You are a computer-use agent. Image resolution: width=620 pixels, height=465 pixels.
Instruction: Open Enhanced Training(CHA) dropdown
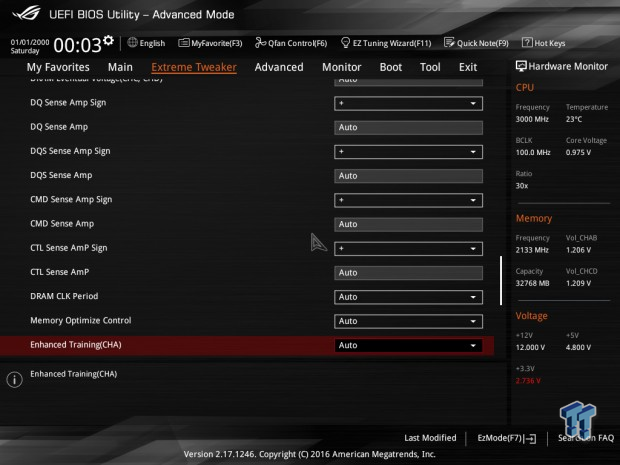[x=408, y=346]
